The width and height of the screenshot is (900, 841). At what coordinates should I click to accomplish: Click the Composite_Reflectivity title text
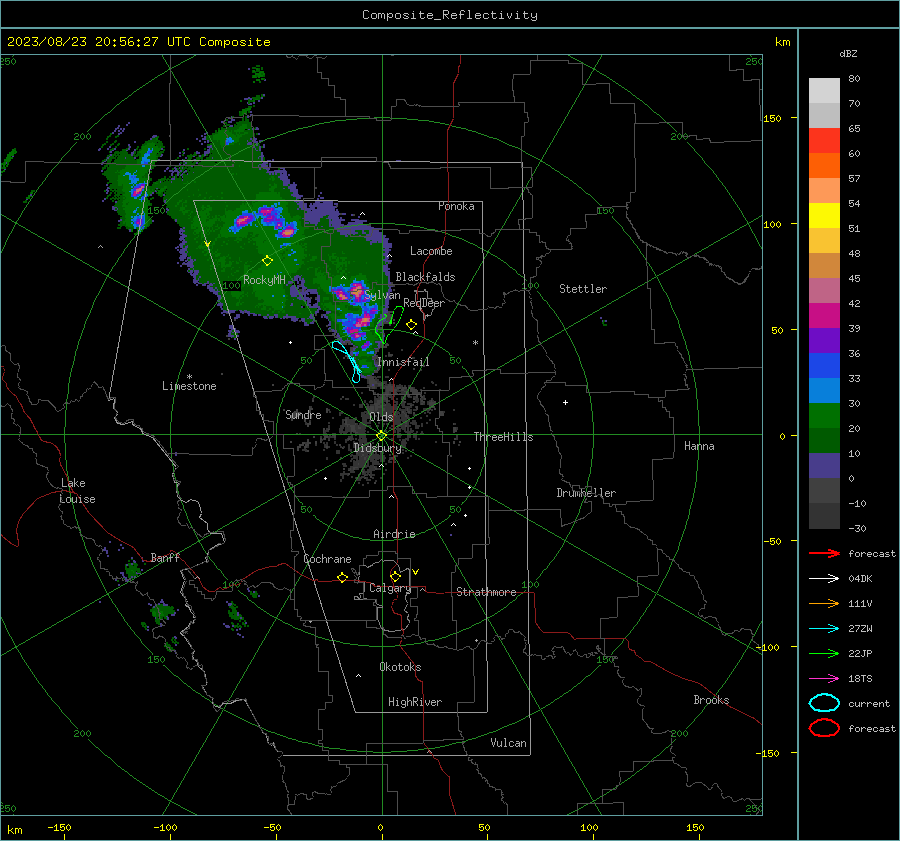tap(449, 15)
